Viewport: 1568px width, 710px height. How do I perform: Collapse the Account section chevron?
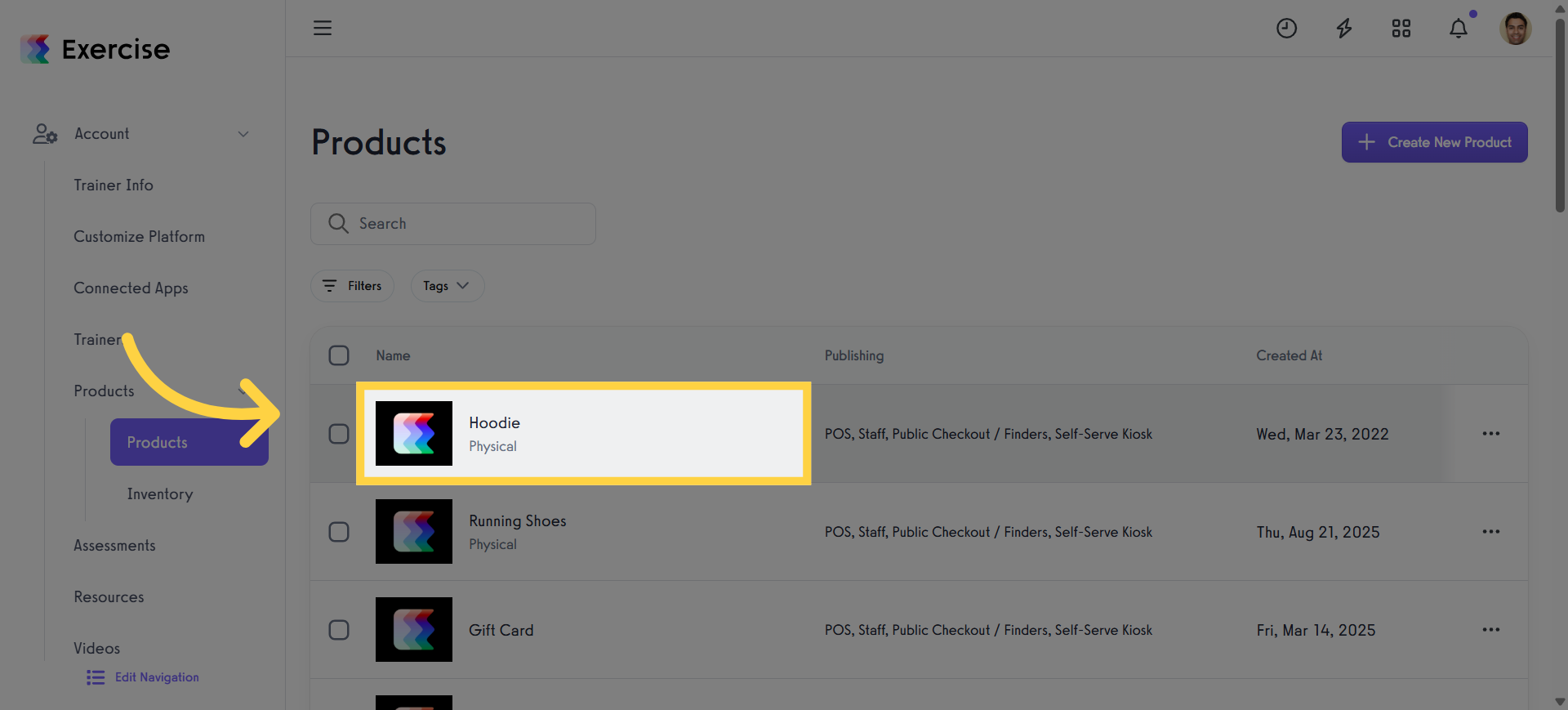click(243, 134)
